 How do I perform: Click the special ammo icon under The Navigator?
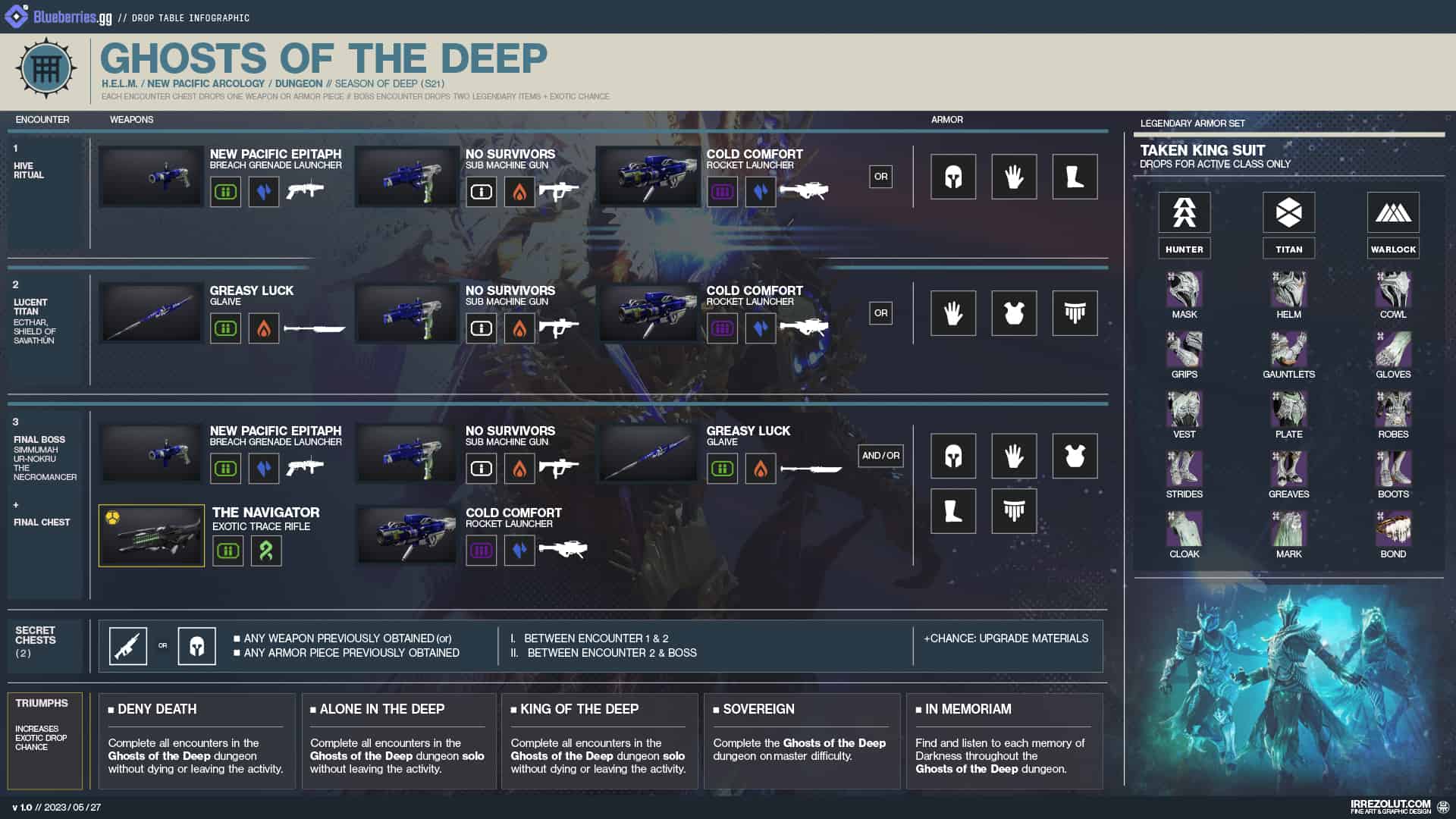(x=227, y=551)
